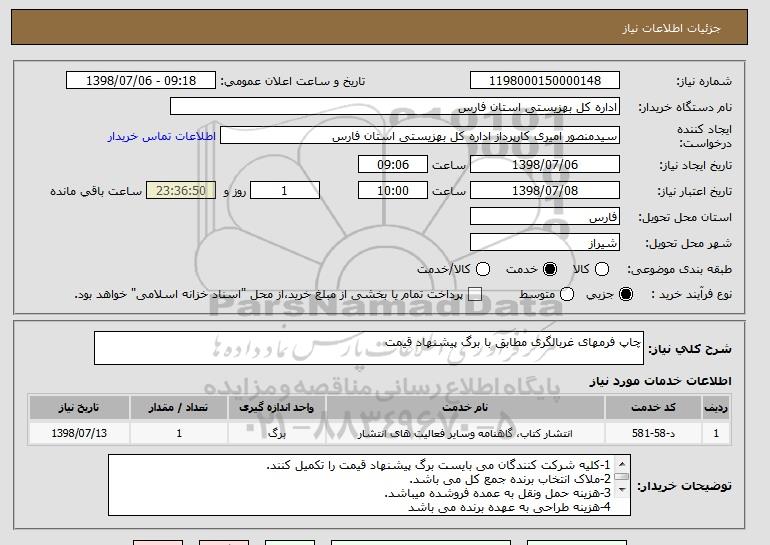Viewport: 770px width, 545px height.
Task: Click the service name cell انتشار کتاب
Action: coord(465,434)
